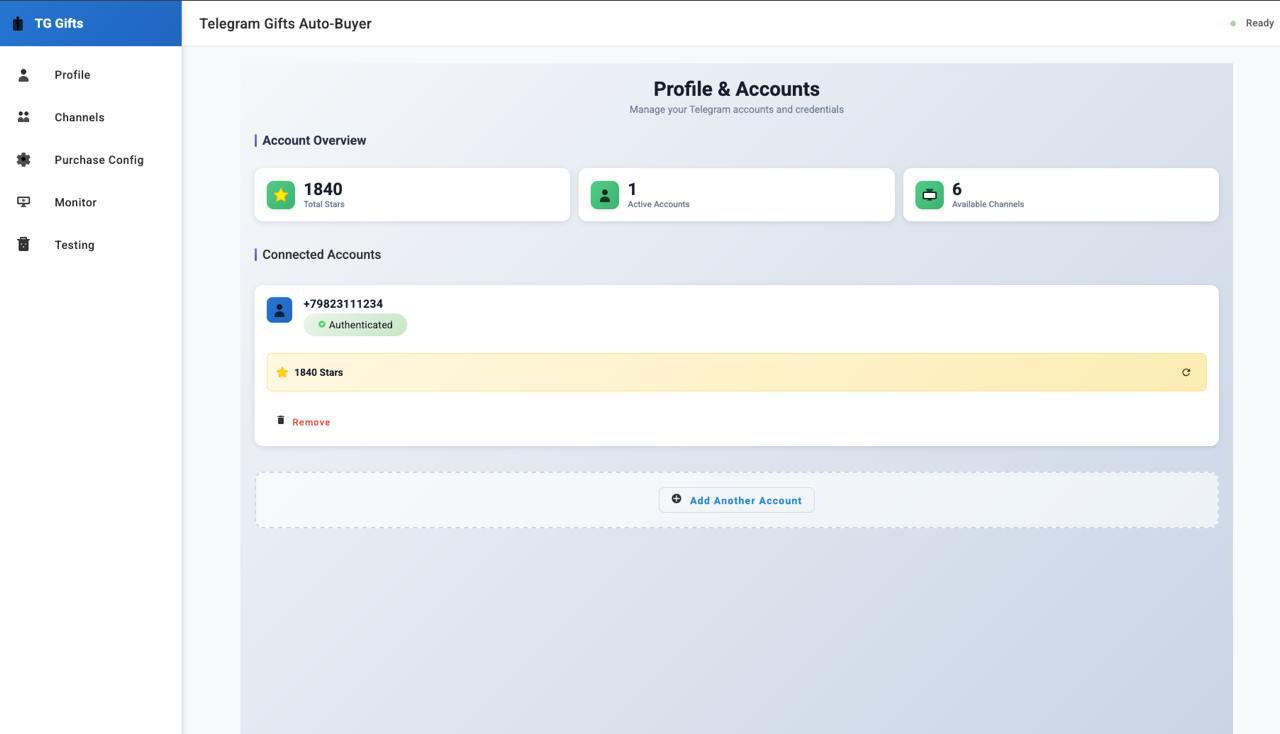
Task: Switch to the Monitor page
Action: point(91,202)
